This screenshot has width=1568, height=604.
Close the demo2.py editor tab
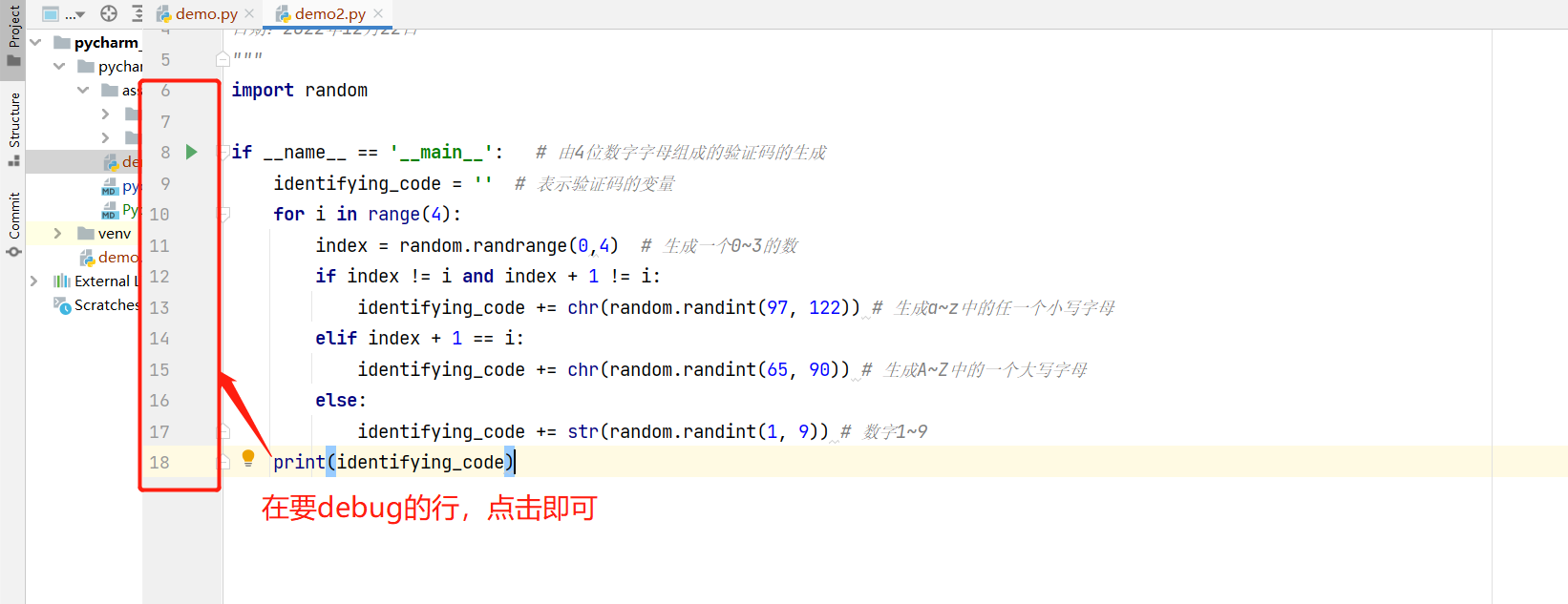[378, 13]
